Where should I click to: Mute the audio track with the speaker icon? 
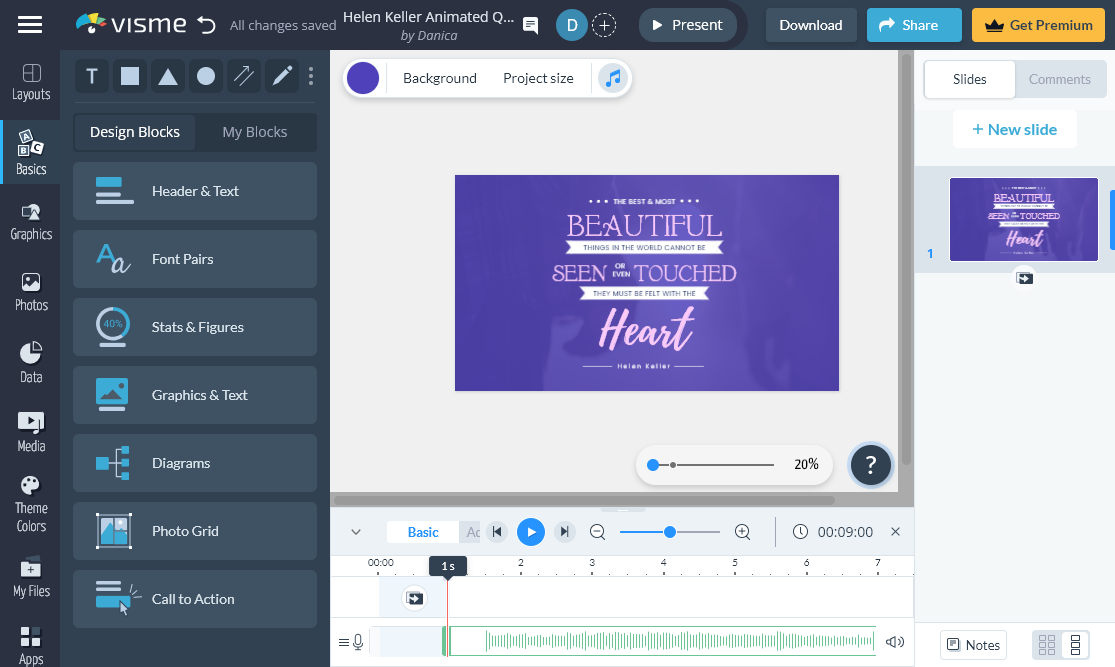(895, 642)
